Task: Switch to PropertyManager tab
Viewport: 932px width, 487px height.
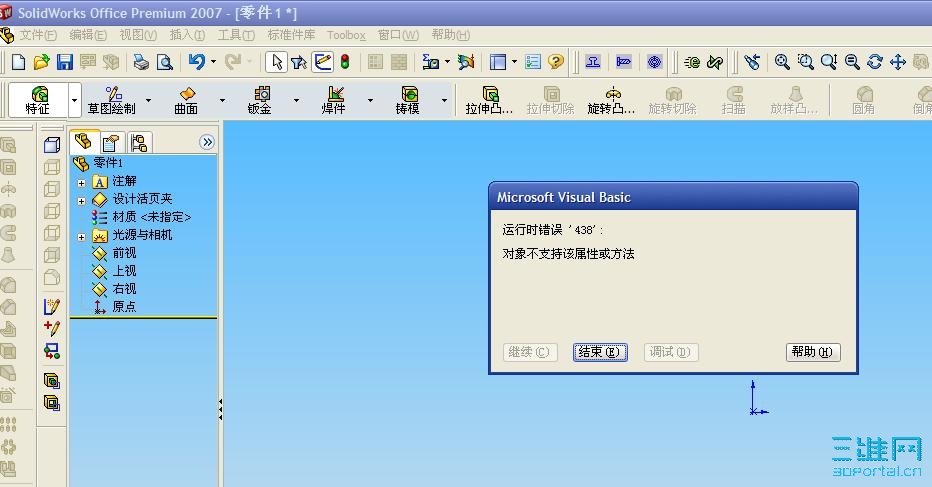Action: [111, 143]
